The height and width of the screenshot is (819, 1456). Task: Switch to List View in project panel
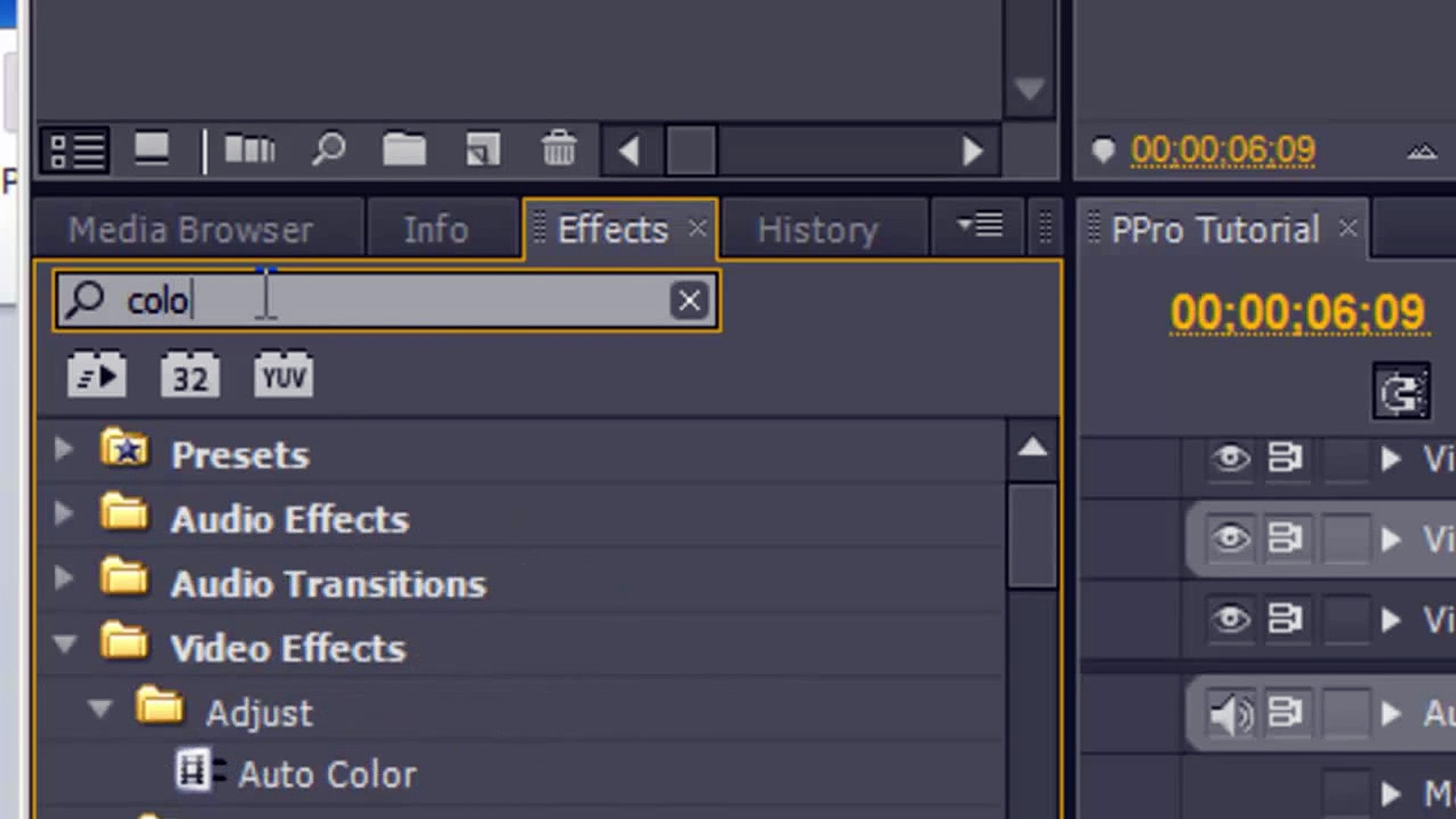76,151
